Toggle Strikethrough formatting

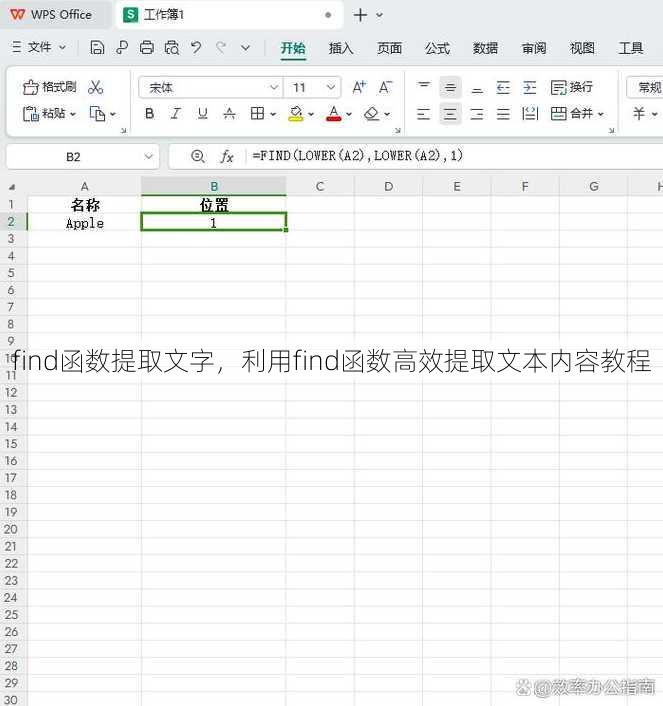click(229, 113)
